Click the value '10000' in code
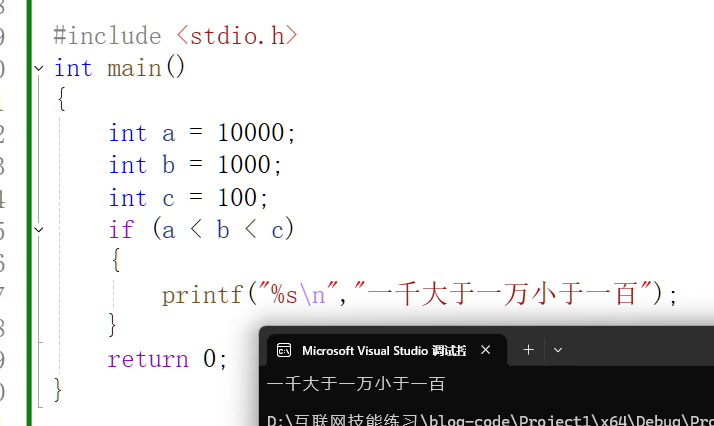 coord(251,133)
